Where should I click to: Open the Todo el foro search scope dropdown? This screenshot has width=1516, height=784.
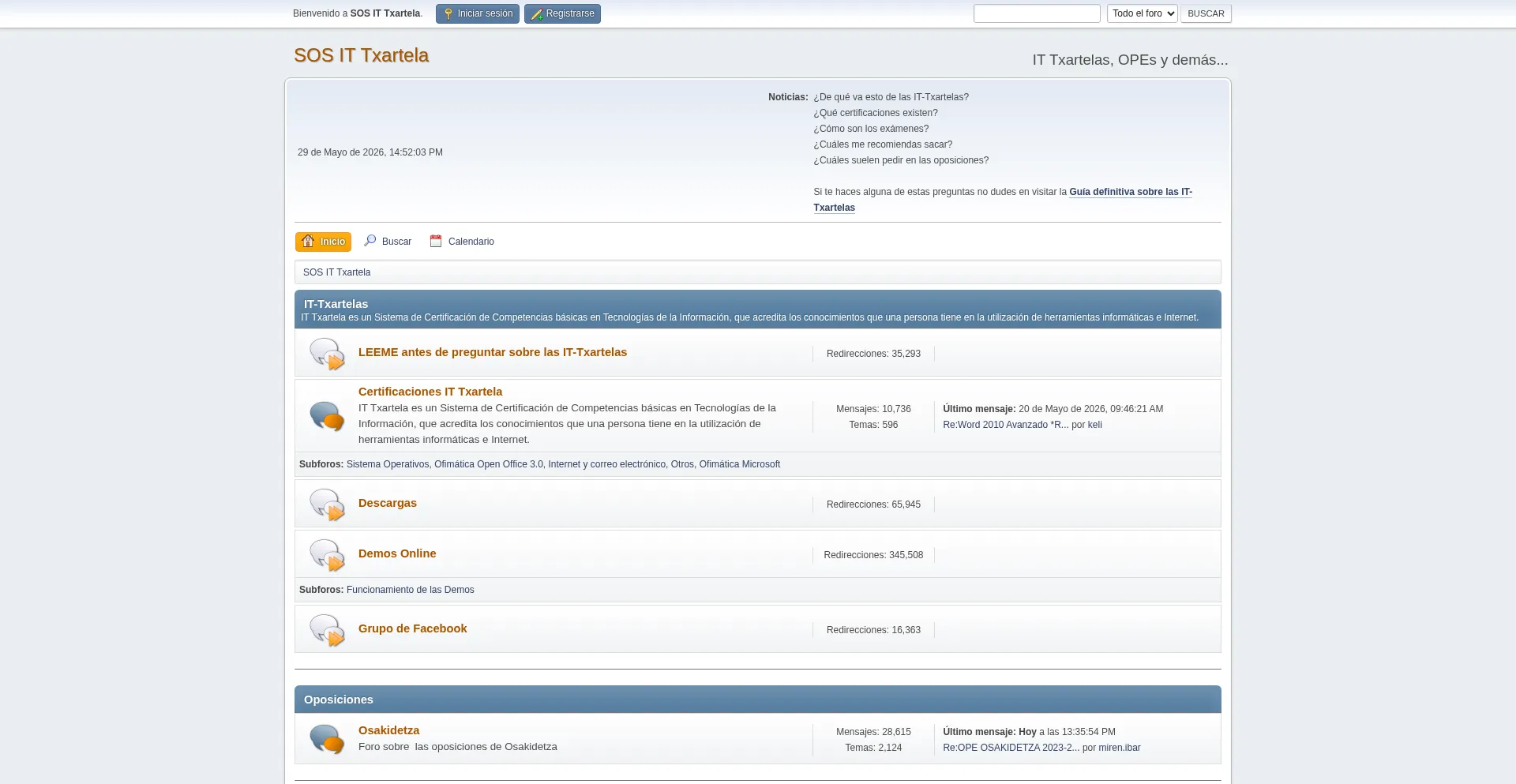(x=1142, y=13)
